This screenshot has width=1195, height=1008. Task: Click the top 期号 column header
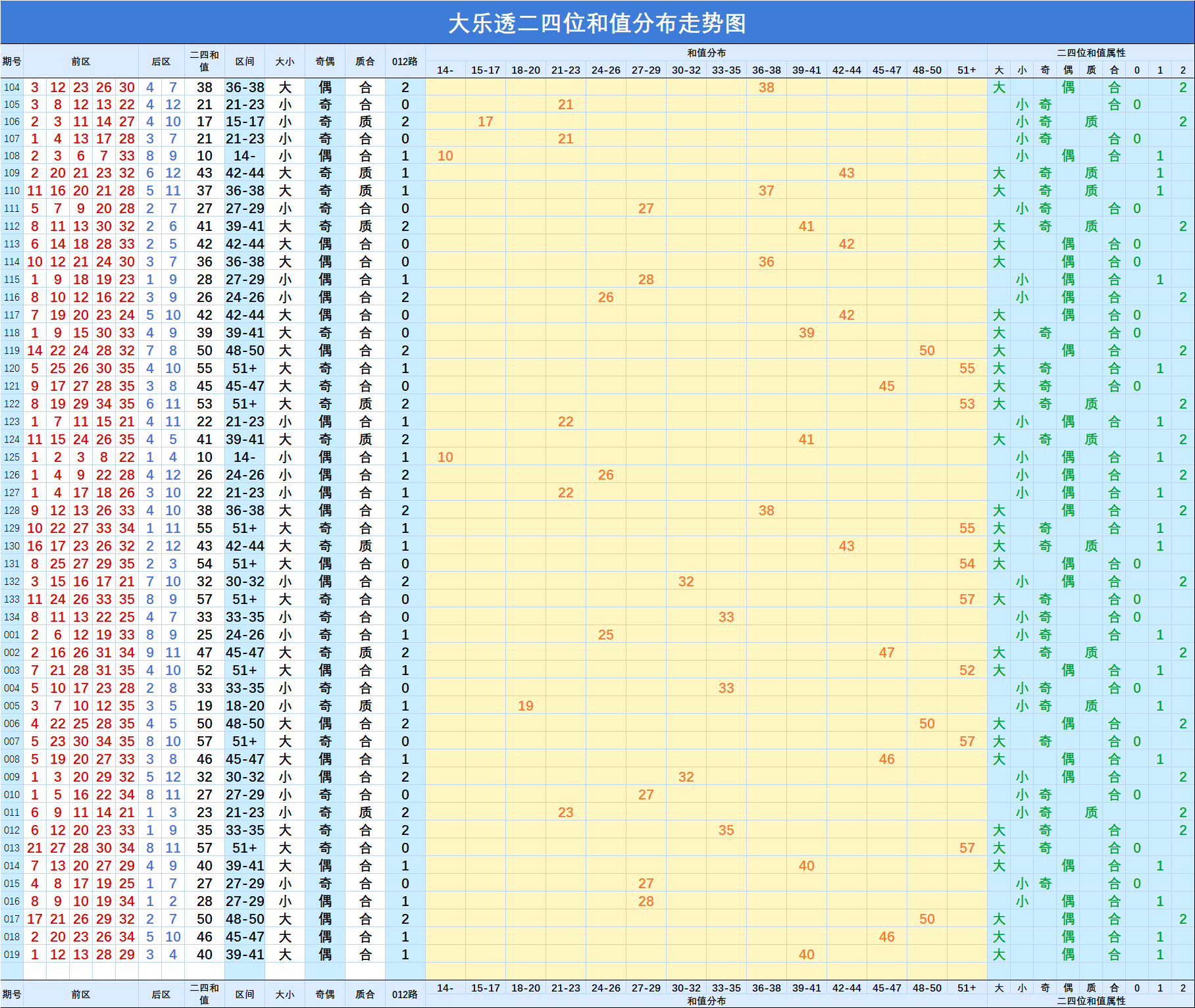12,61
